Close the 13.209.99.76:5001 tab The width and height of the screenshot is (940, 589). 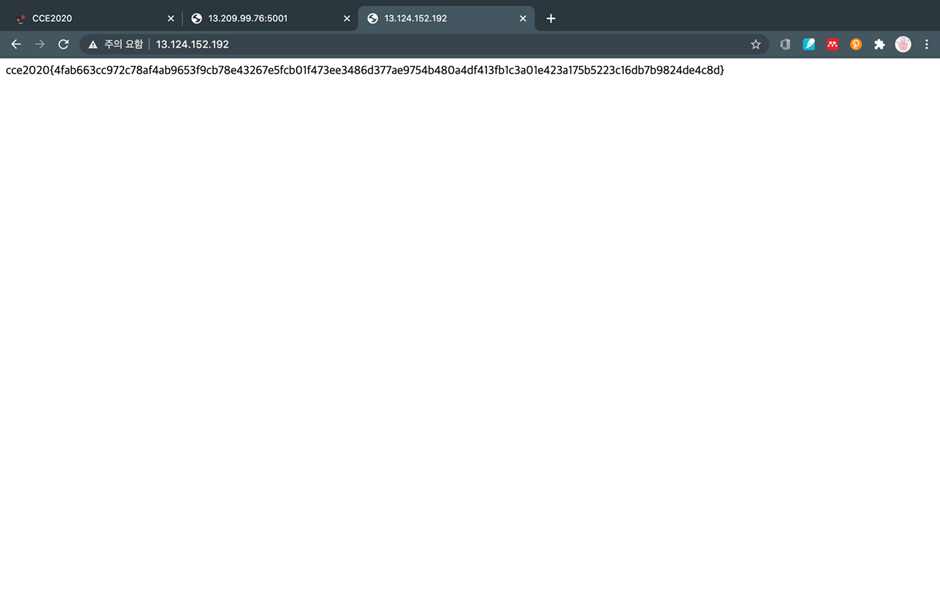347,19
